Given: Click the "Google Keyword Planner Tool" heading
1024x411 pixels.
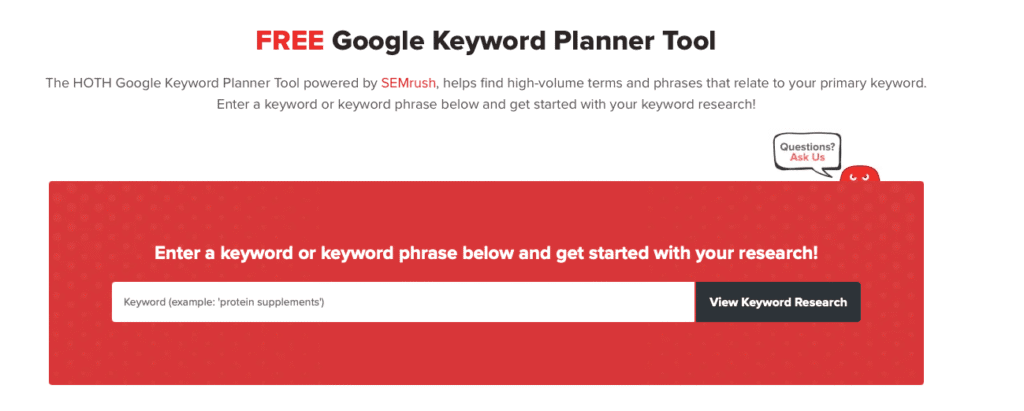Looking at the screenshot, I should tap(524, 41).
